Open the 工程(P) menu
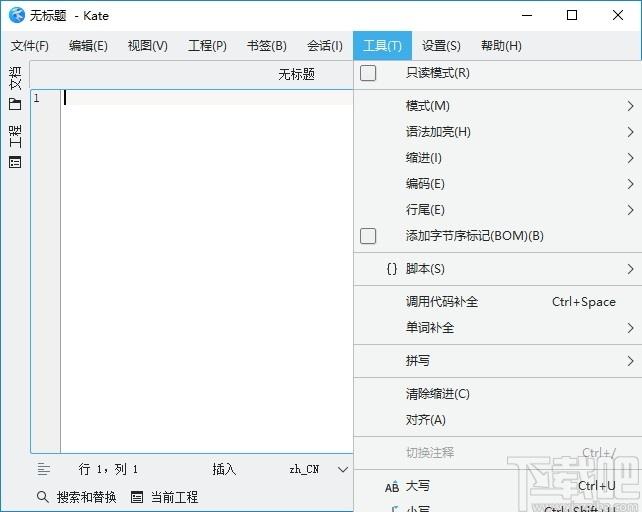 tap(207, 45)
